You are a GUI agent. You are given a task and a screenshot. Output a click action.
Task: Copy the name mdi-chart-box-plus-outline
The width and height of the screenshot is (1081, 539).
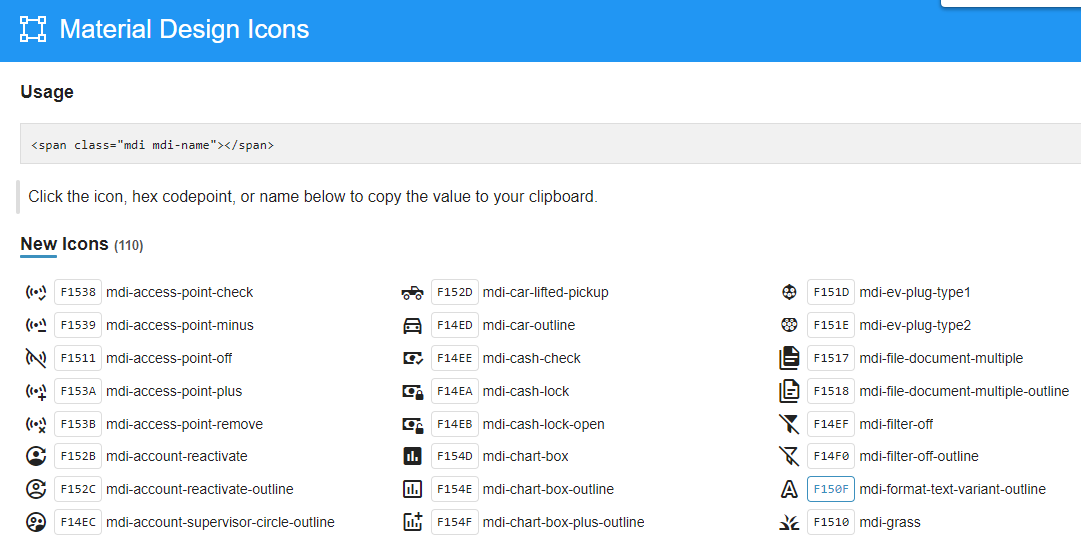[x=564, y=522]
